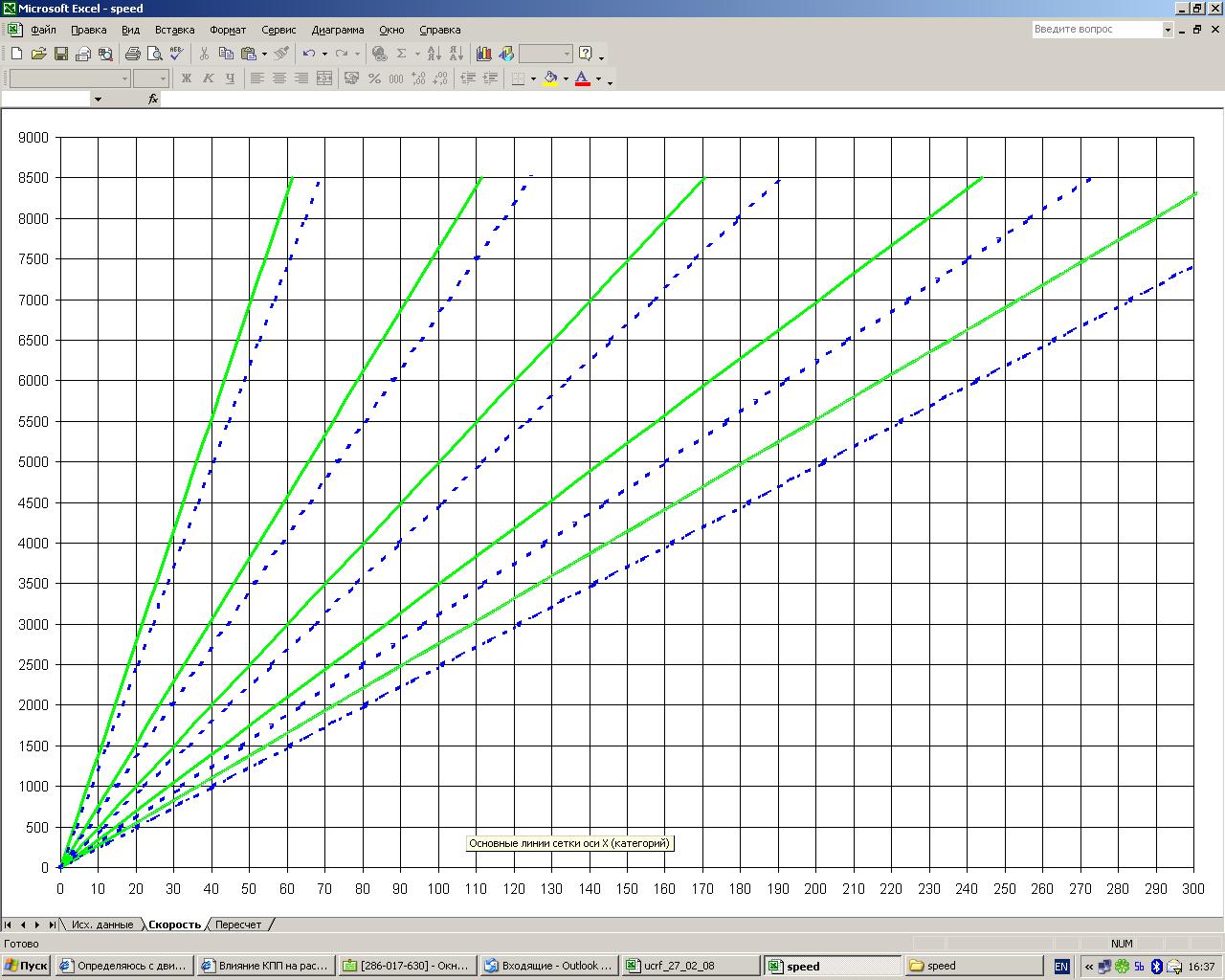Viewport: 1225px width, 980px height.
Task: Toggle Bold (Ж) formatting
Action: [187, 78]
